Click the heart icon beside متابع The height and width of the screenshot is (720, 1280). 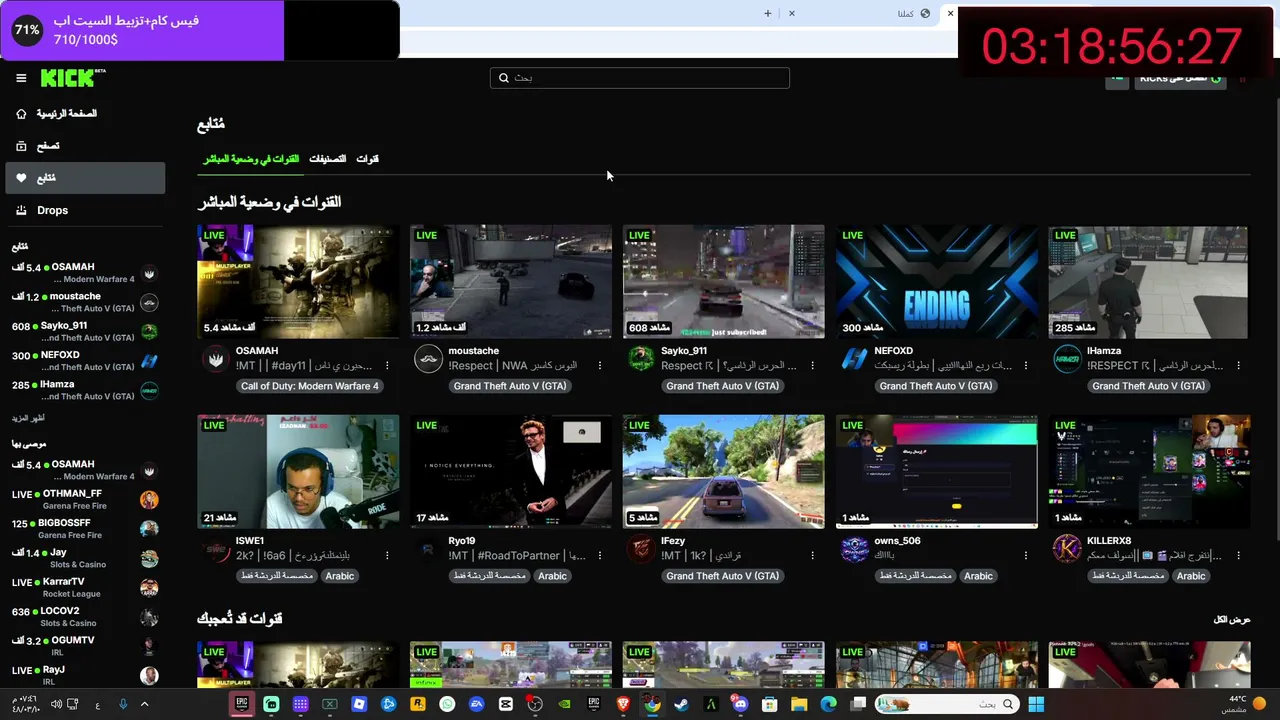click(x=21, y=178)
